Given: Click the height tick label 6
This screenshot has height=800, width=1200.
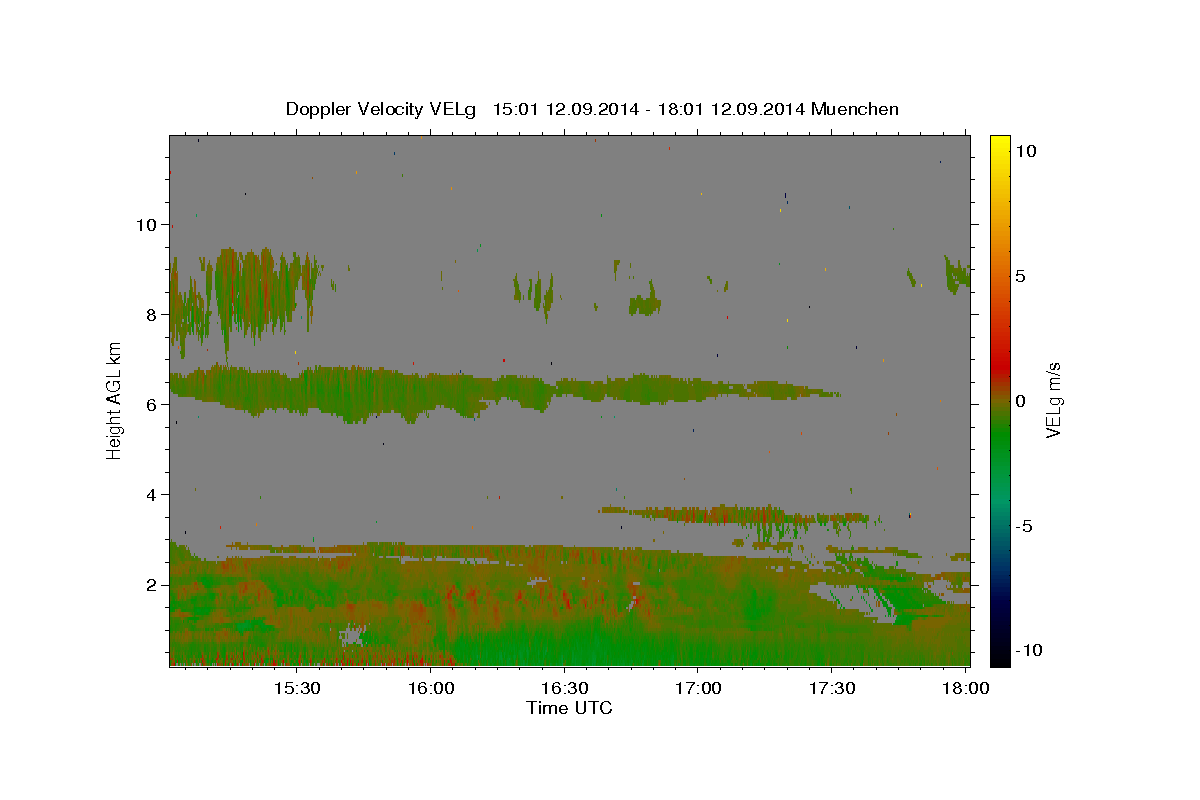Looking at the screenshot, I should [152, 404].
